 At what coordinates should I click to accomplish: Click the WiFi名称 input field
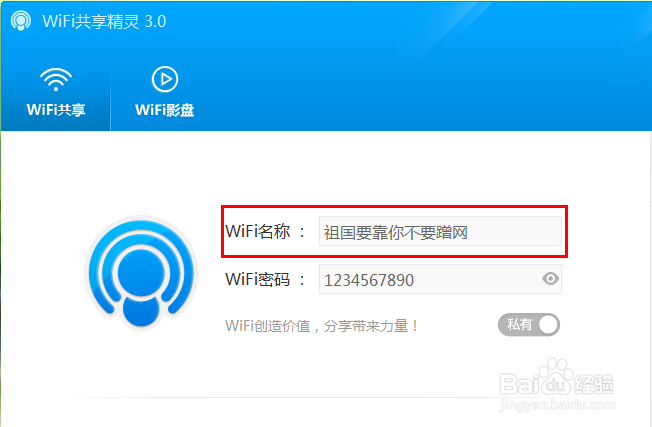440,231
